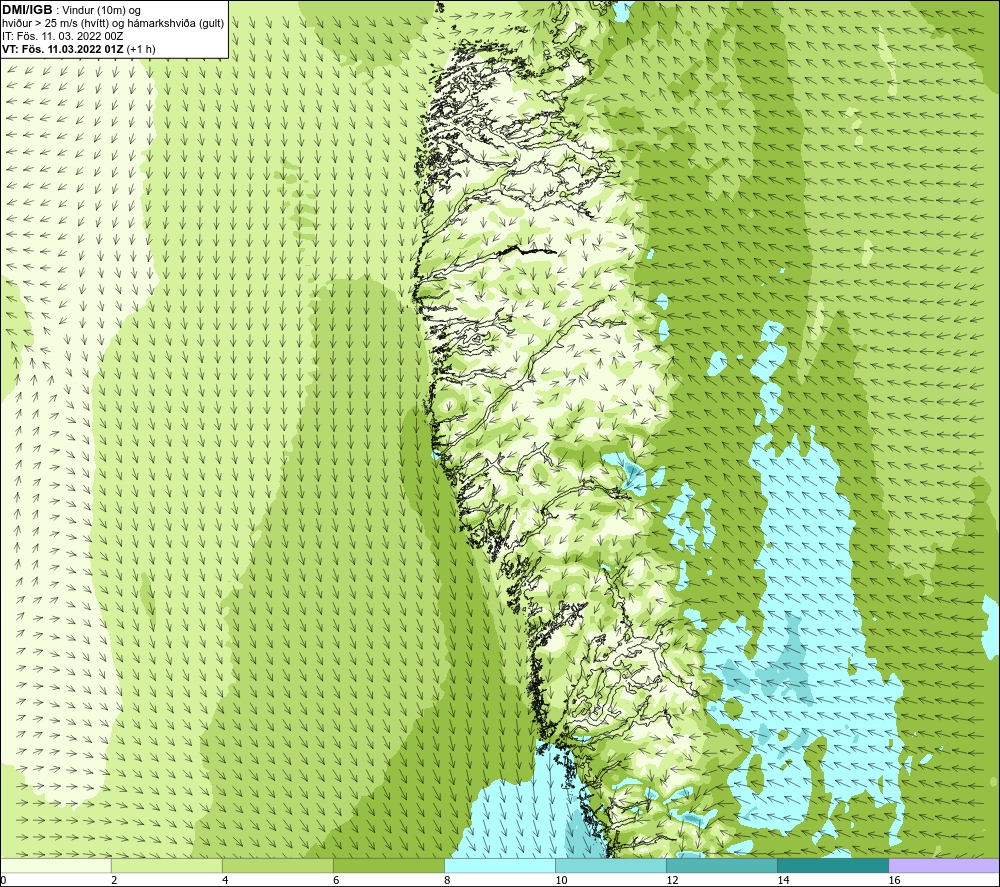Click the 0-2 m/s palest legend swatch

[x=56, y=866]
